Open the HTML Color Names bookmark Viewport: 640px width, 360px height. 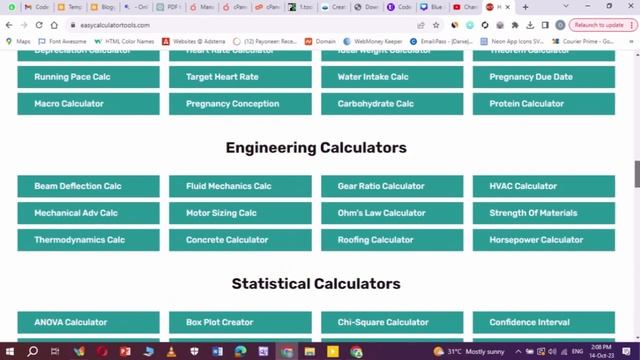pyautogui.click(x=124, y=41)
